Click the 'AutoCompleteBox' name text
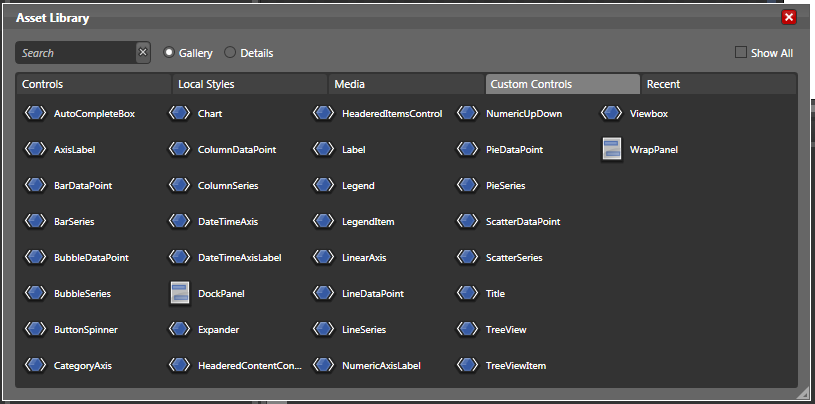The width and height of the screenshot is (815, 404). tap(95, 113)
